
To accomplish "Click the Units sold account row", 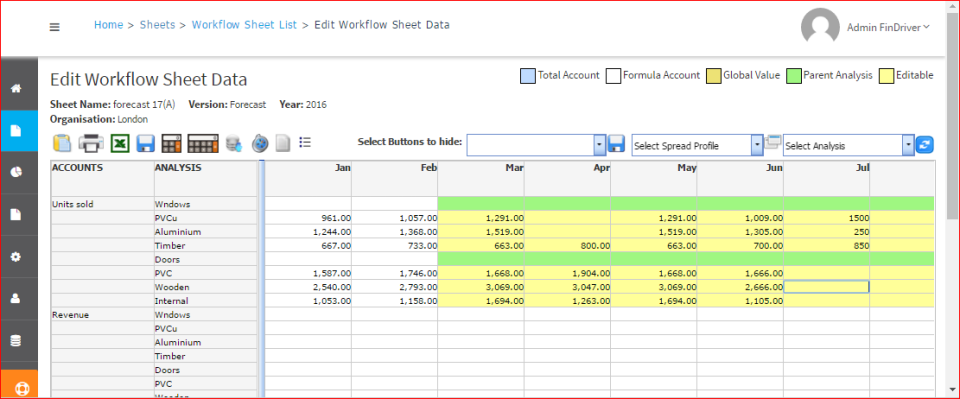I will (102, 204).
